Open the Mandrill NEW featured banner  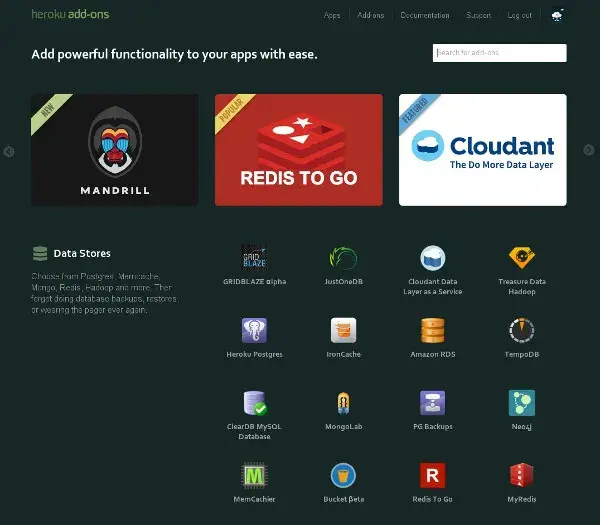click(115, 150)
